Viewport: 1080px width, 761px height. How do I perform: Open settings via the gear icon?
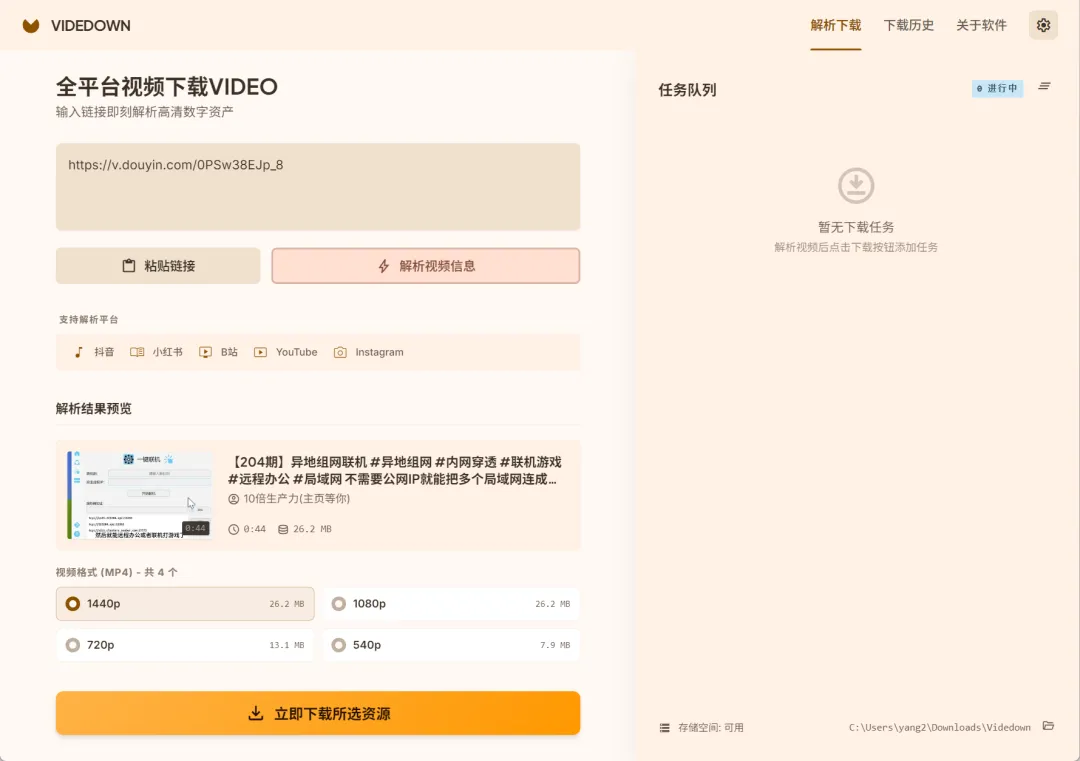point(1043,25)
